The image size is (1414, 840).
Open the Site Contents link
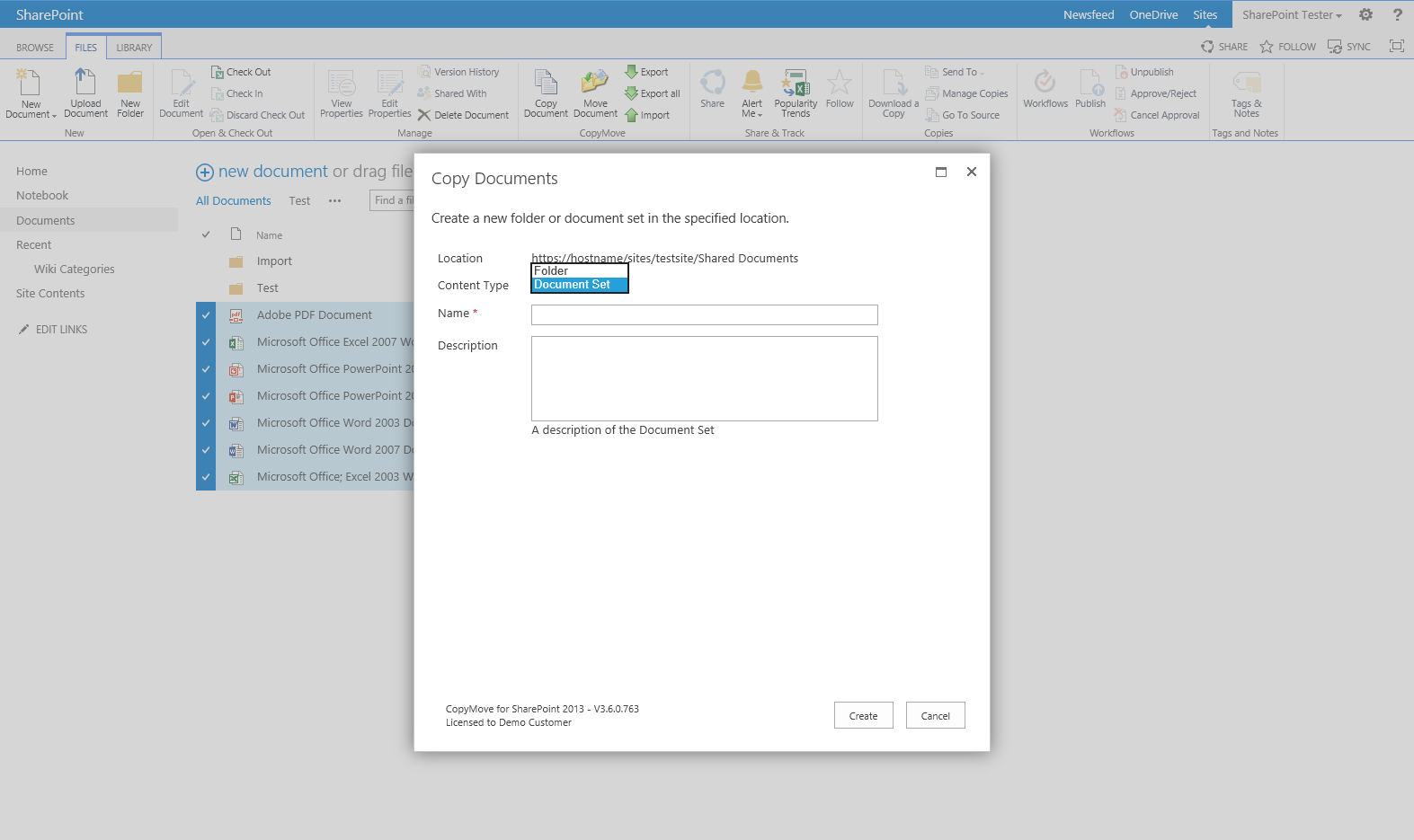point(50,293)
